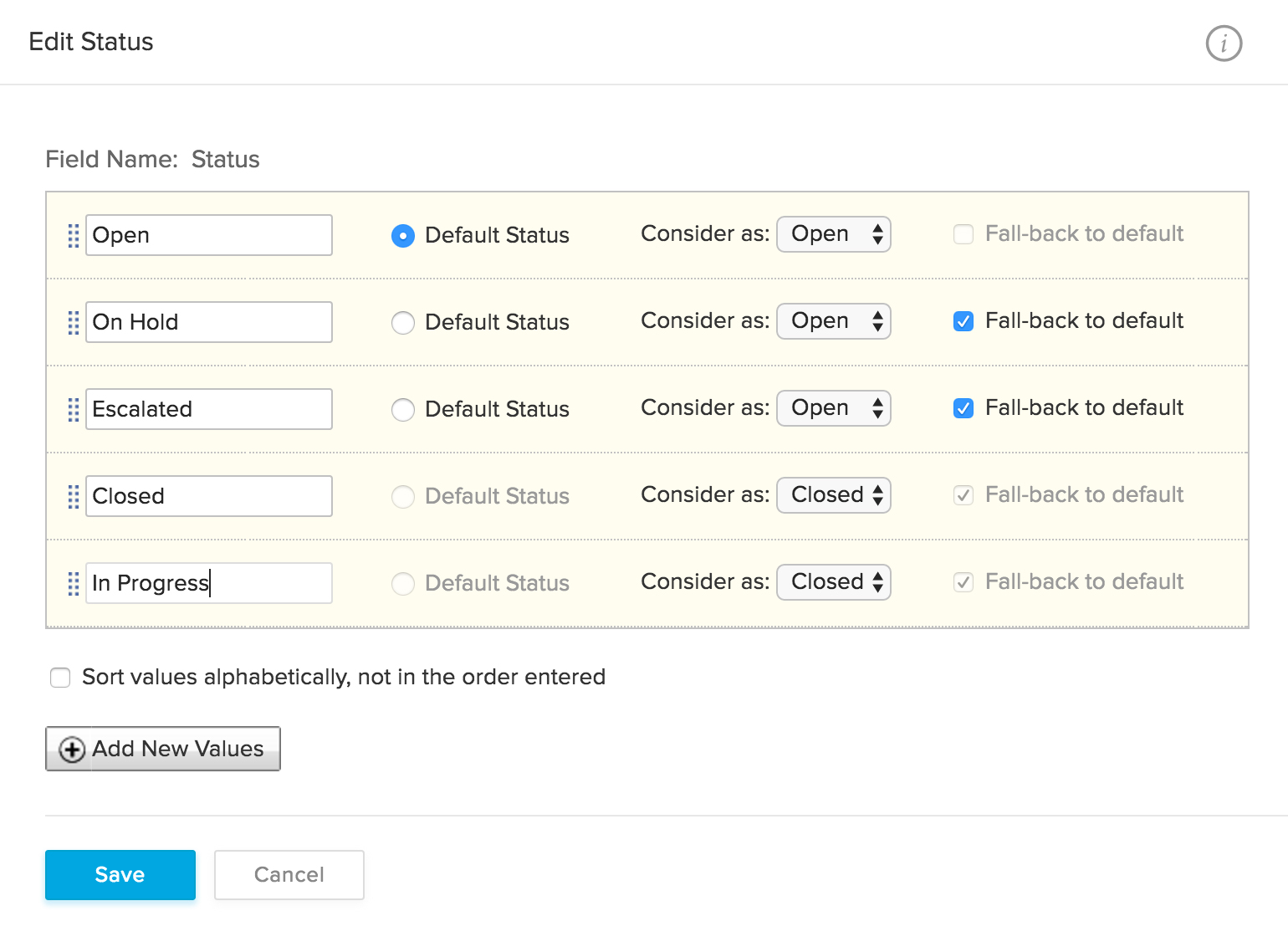
Task: Open the Consider as dropdown for On Hold
Action: coord(833,321)
